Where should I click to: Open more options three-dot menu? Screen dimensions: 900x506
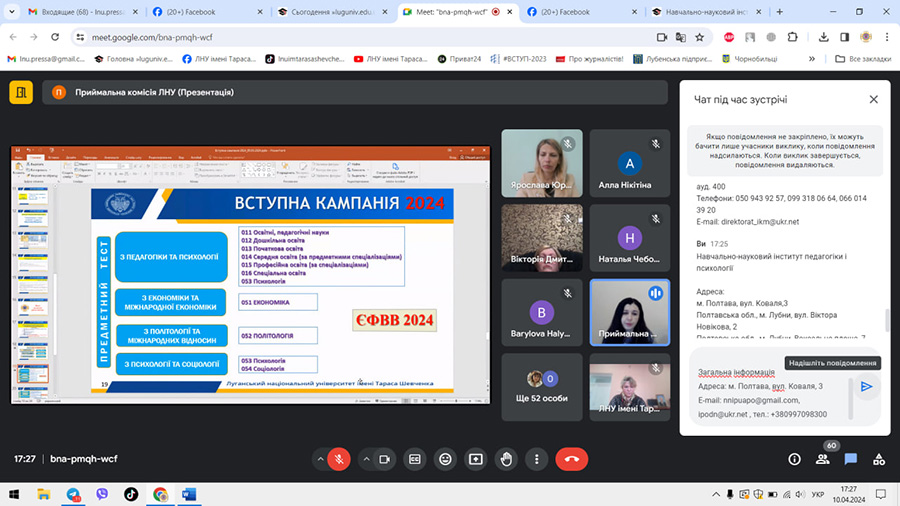[537, 460]
